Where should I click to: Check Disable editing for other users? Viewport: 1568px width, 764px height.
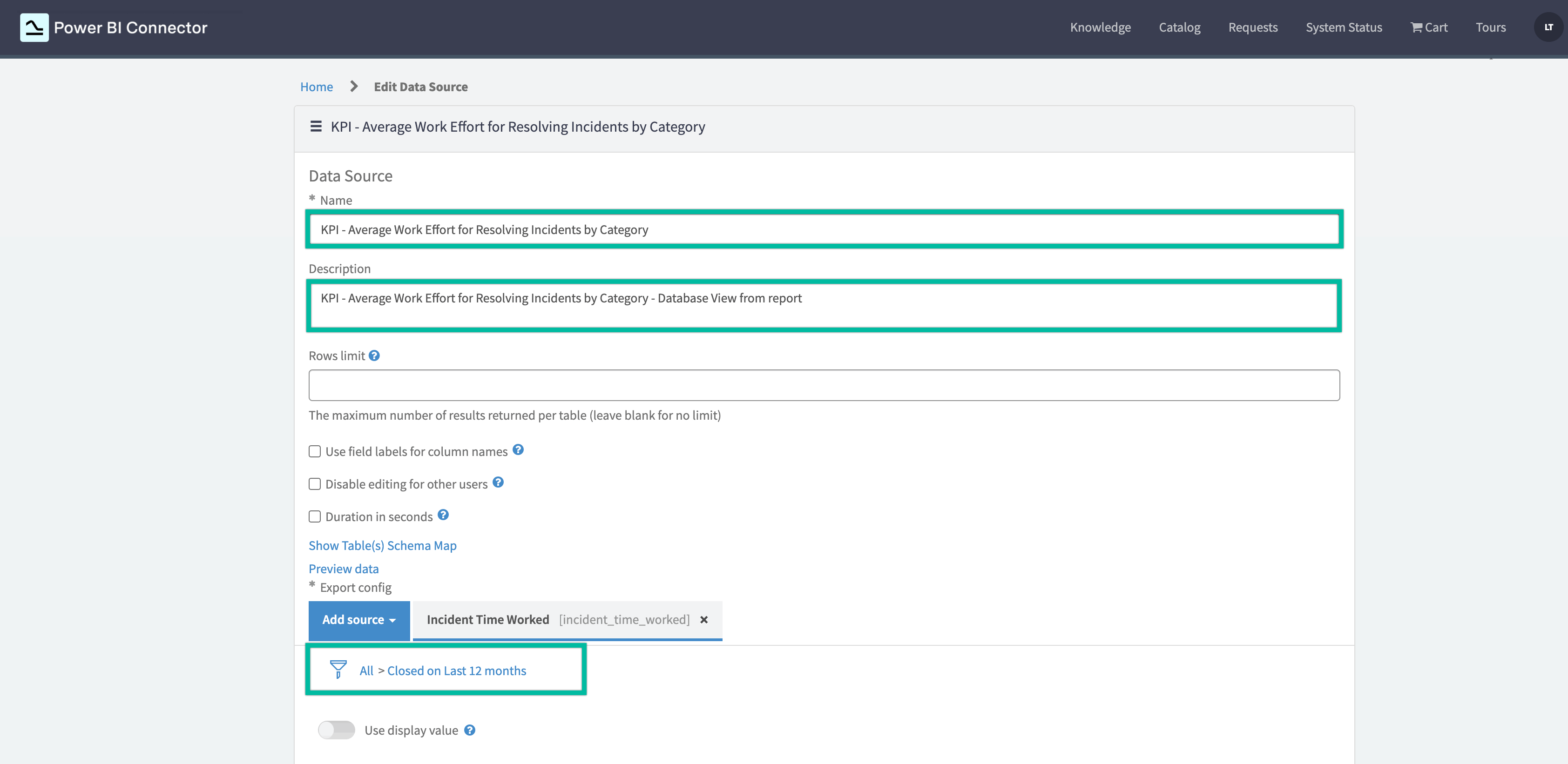[x=315, y=484]
